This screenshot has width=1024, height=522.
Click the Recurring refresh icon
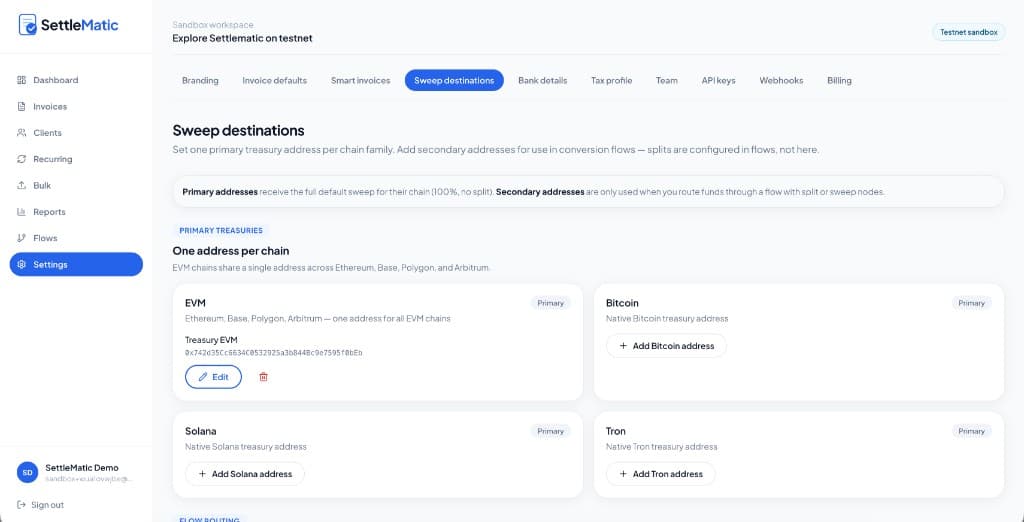[x=22, y=159]
